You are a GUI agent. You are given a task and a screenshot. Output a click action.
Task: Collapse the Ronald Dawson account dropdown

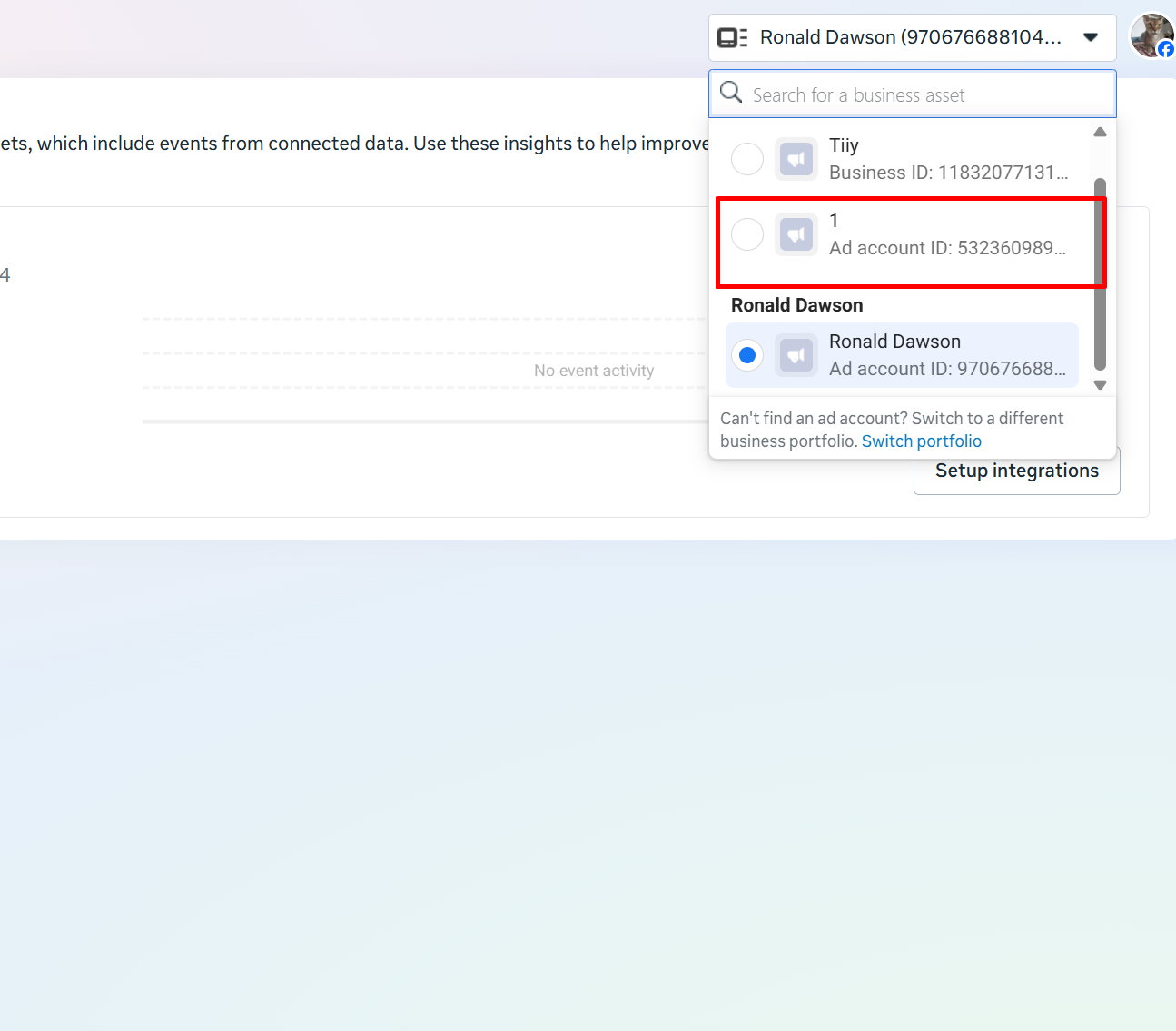[910, 37]
